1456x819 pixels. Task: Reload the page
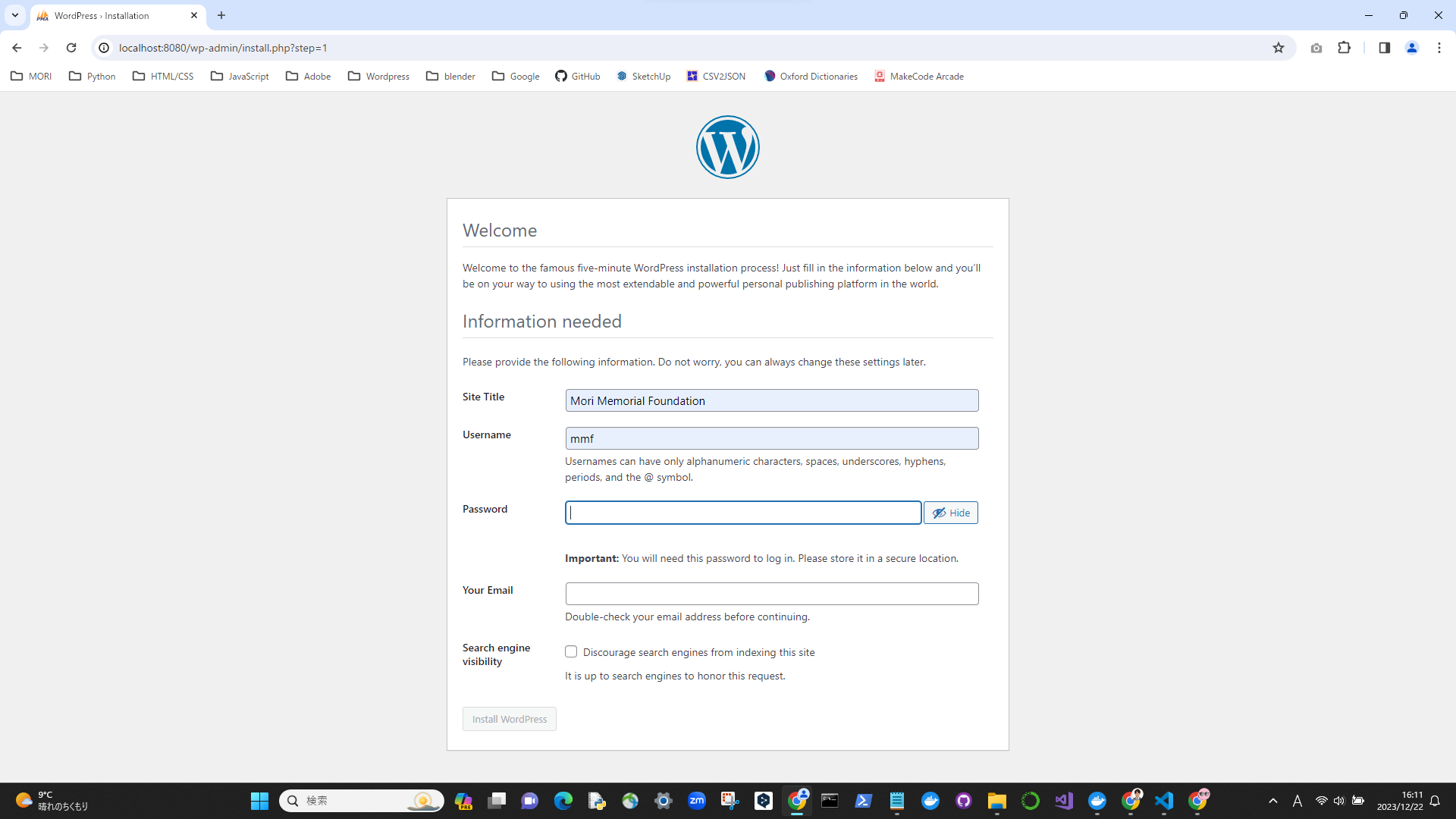point(71,48)
